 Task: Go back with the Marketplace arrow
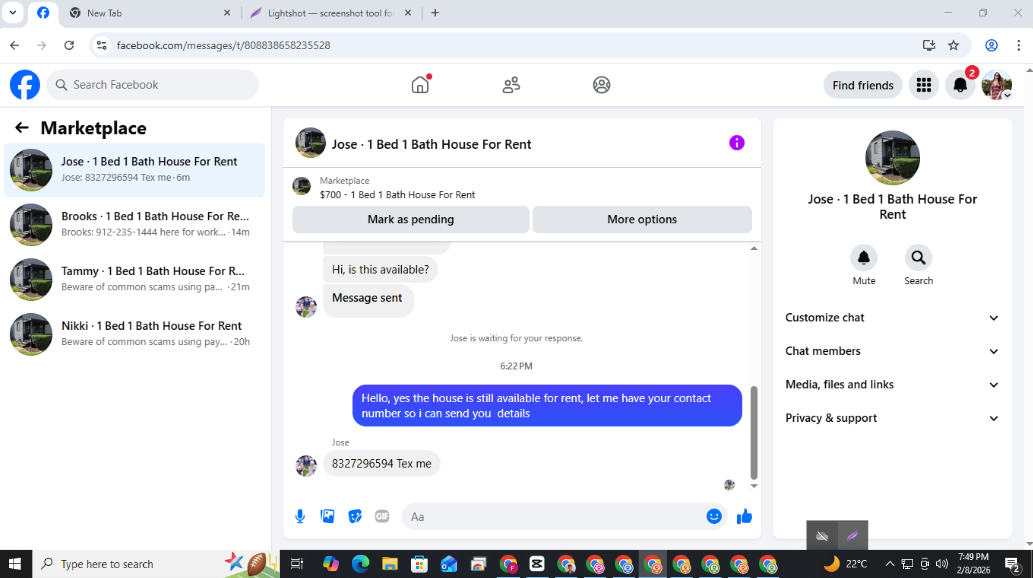22,128
